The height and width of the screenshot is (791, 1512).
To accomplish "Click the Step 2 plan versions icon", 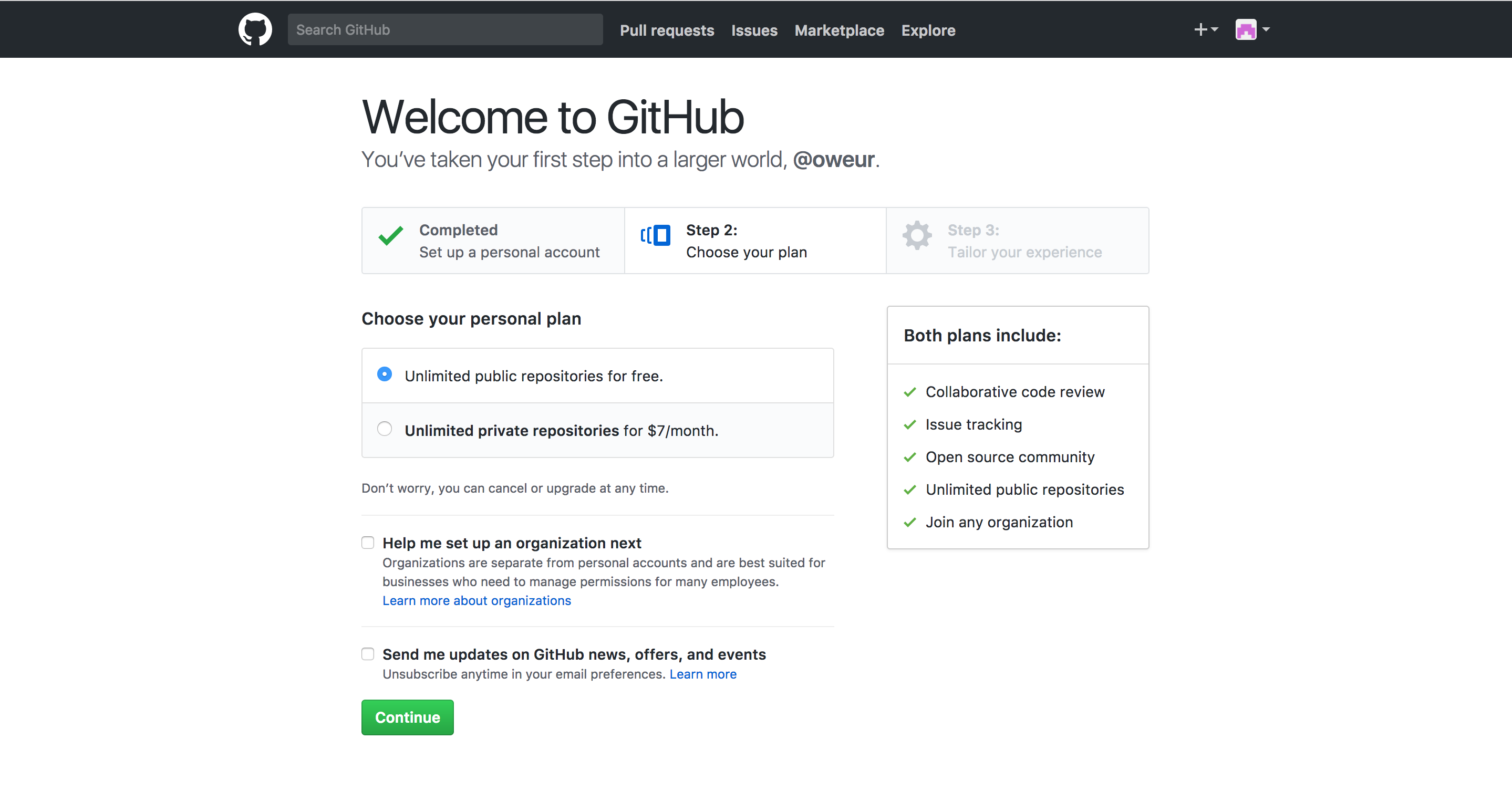I will [x=655, y=235].
